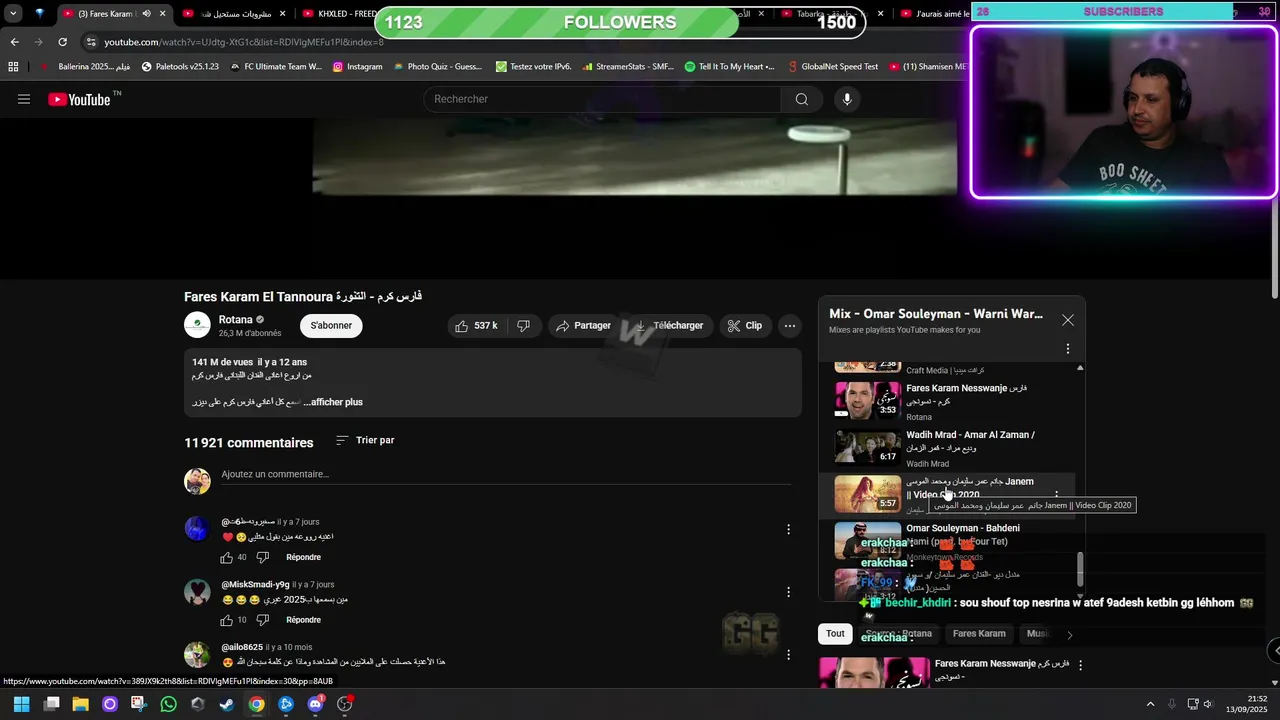Subscribe with the S'abonner button
The width and height of the screenshot is (1280, 720).
[x=331, y=326]
